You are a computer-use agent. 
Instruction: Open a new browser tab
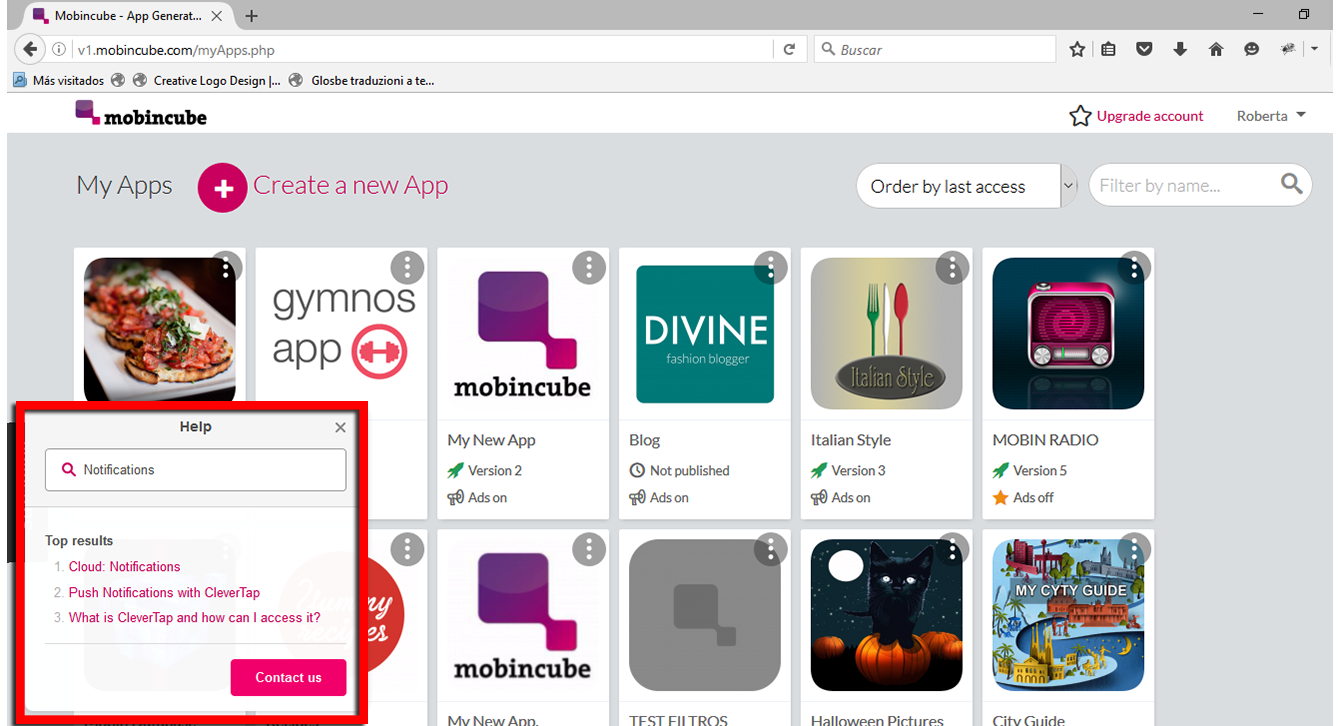[251, 16]
